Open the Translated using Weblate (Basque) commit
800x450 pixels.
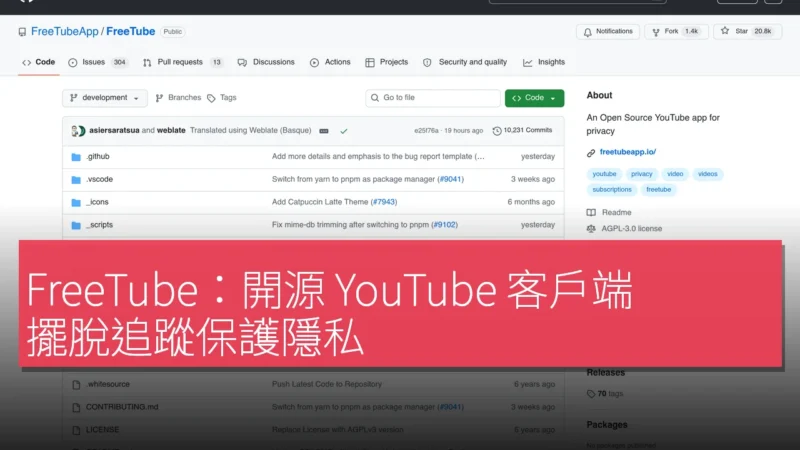(251, 131)
